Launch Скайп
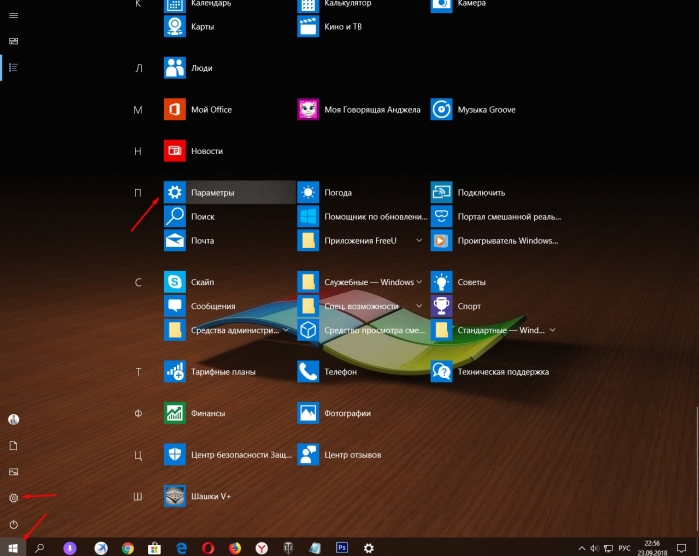This screenshot has height=556, width=699. coord(189,282)
